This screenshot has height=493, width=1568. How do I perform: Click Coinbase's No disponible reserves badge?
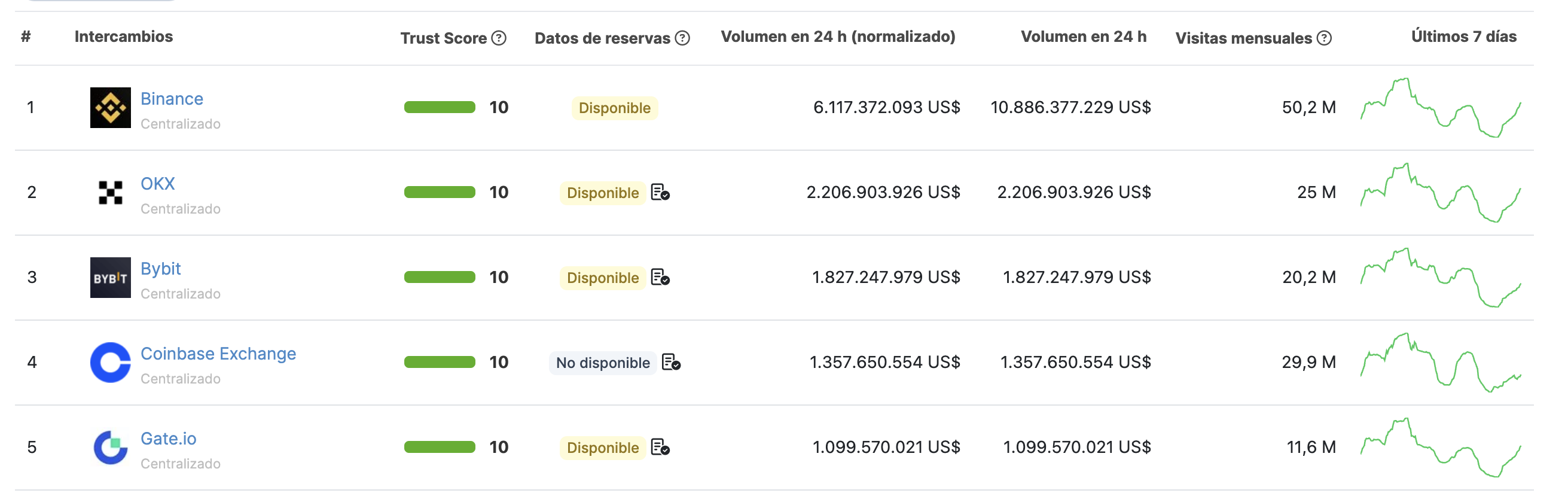tap(603, 363)
